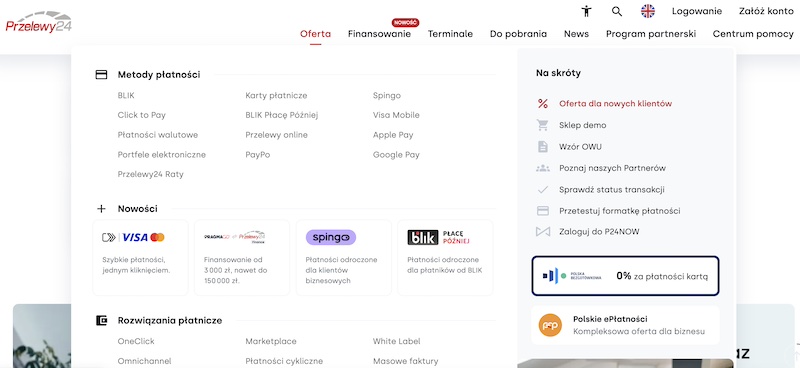Open the Click to Pay link
Image resolution: width=800 pixels, height=368 pixels.
(x=141, y=115)
